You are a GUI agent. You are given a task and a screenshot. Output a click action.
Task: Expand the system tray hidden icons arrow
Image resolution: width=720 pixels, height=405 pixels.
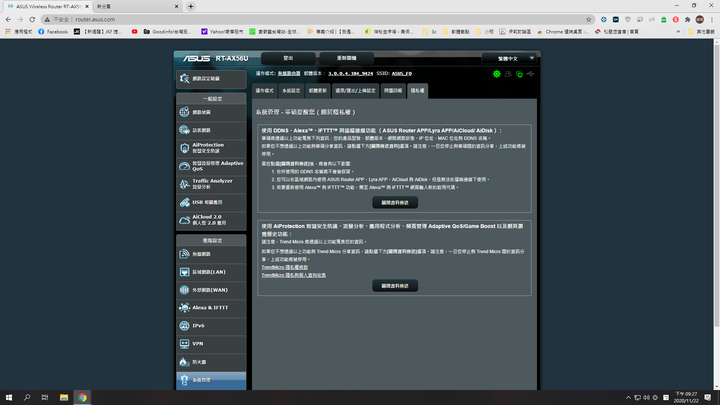pyautogui.click(x=628, y=398)
